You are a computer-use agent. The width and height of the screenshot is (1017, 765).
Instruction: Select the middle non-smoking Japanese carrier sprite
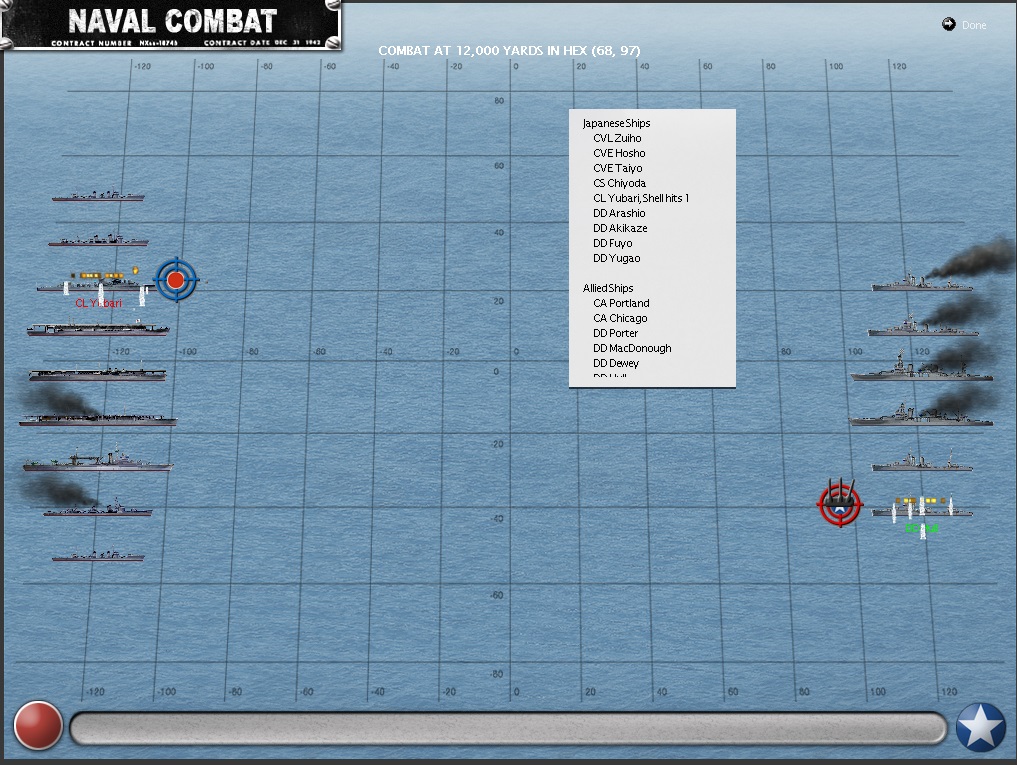[x=97, y=374]
